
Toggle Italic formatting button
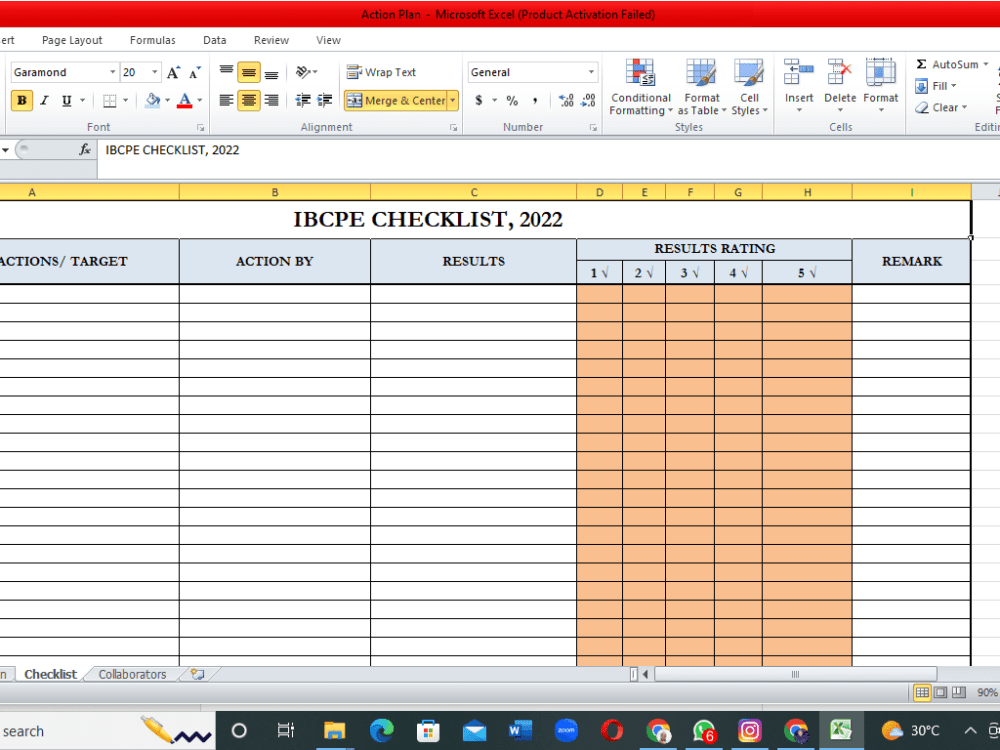click(44, 100)
